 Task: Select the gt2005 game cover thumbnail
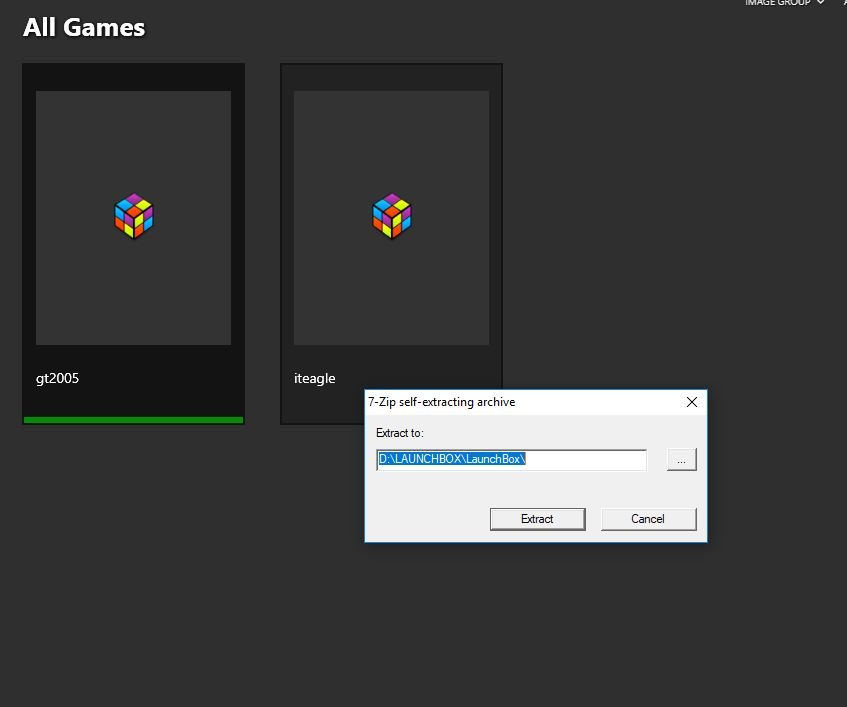click(x=133, y=218)
